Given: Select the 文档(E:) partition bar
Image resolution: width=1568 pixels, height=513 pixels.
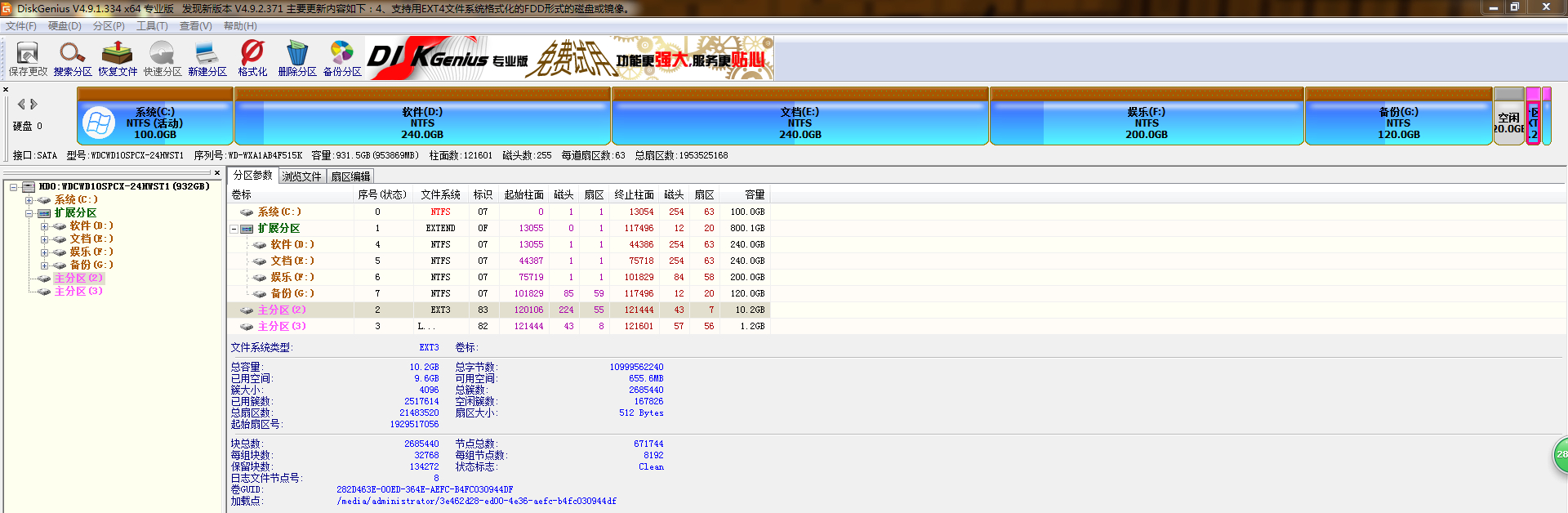Looking at the screenshot, I should (x=800, y=116).
